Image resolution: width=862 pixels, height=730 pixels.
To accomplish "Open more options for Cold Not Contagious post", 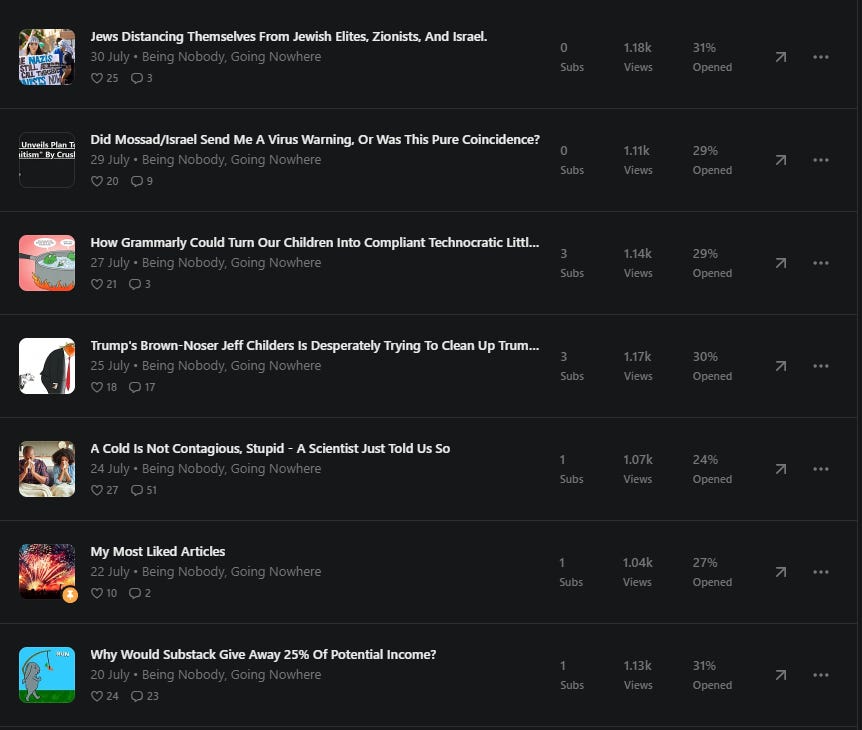I will click(821, 469).
